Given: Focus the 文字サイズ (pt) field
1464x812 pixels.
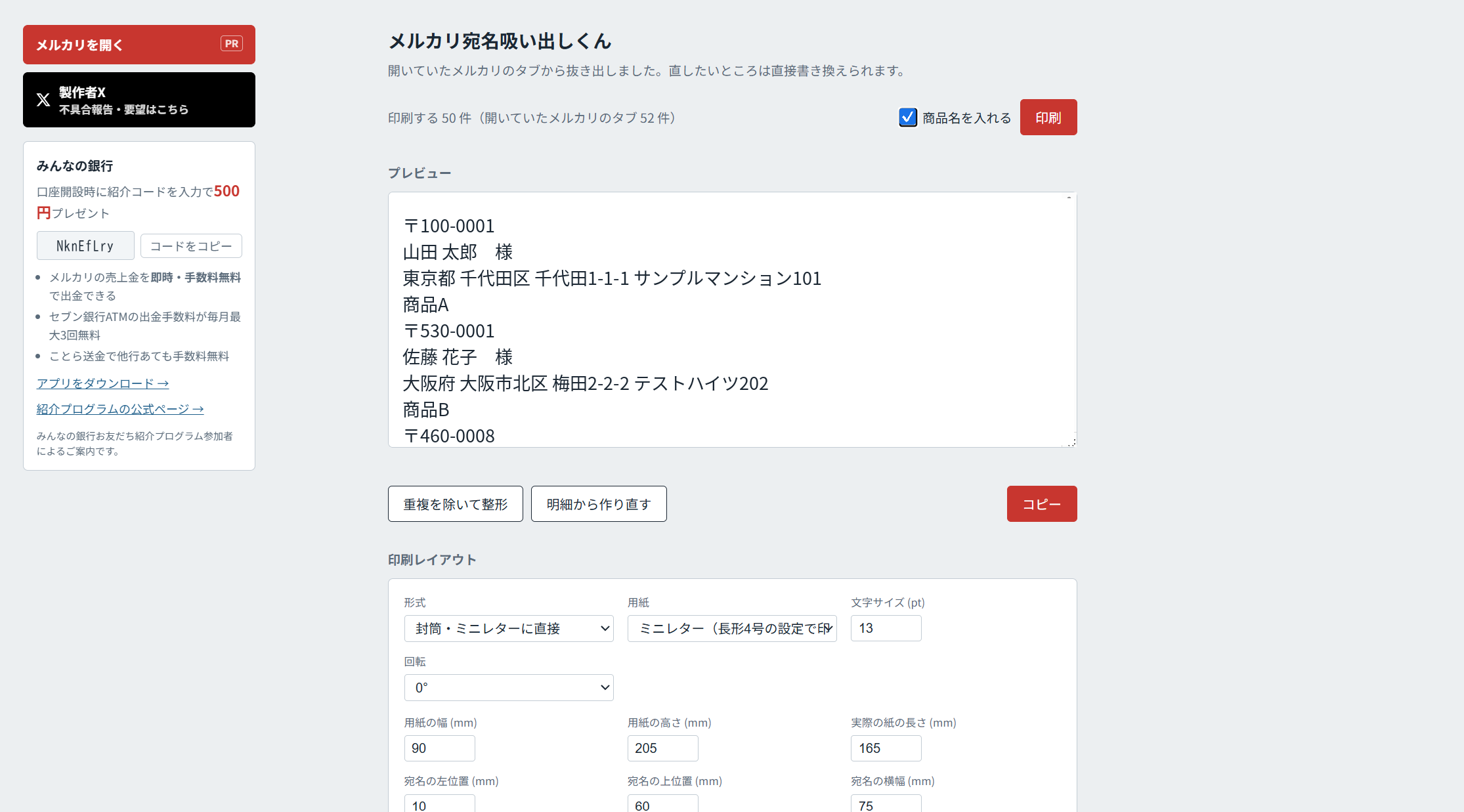Looking at the screenshot, I should point(886,628).
